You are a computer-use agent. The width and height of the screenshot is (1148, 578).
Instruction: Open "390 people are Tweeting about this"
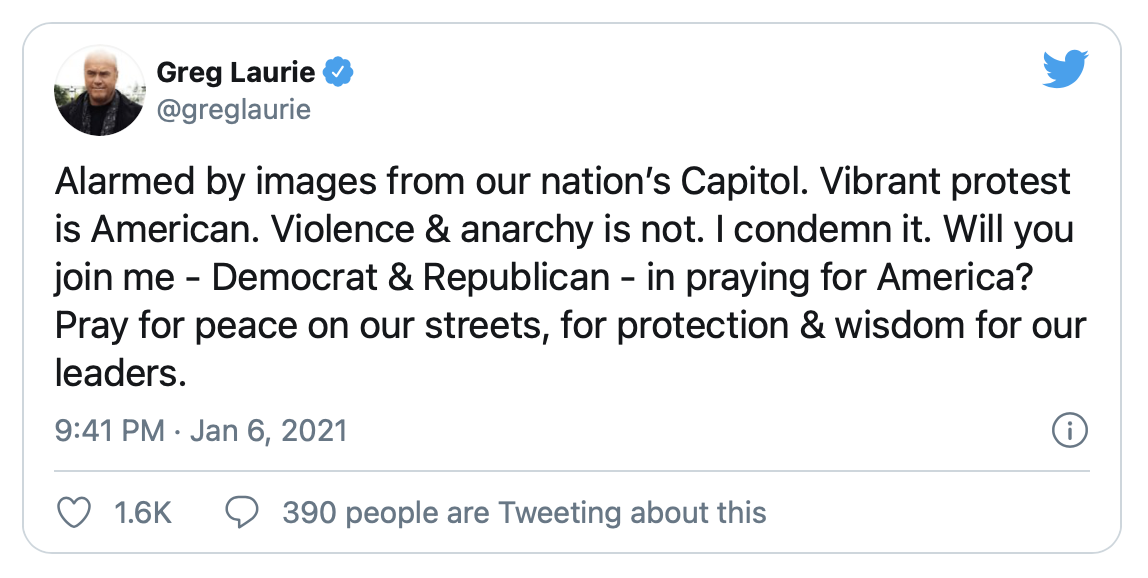[x=524, y=513]
